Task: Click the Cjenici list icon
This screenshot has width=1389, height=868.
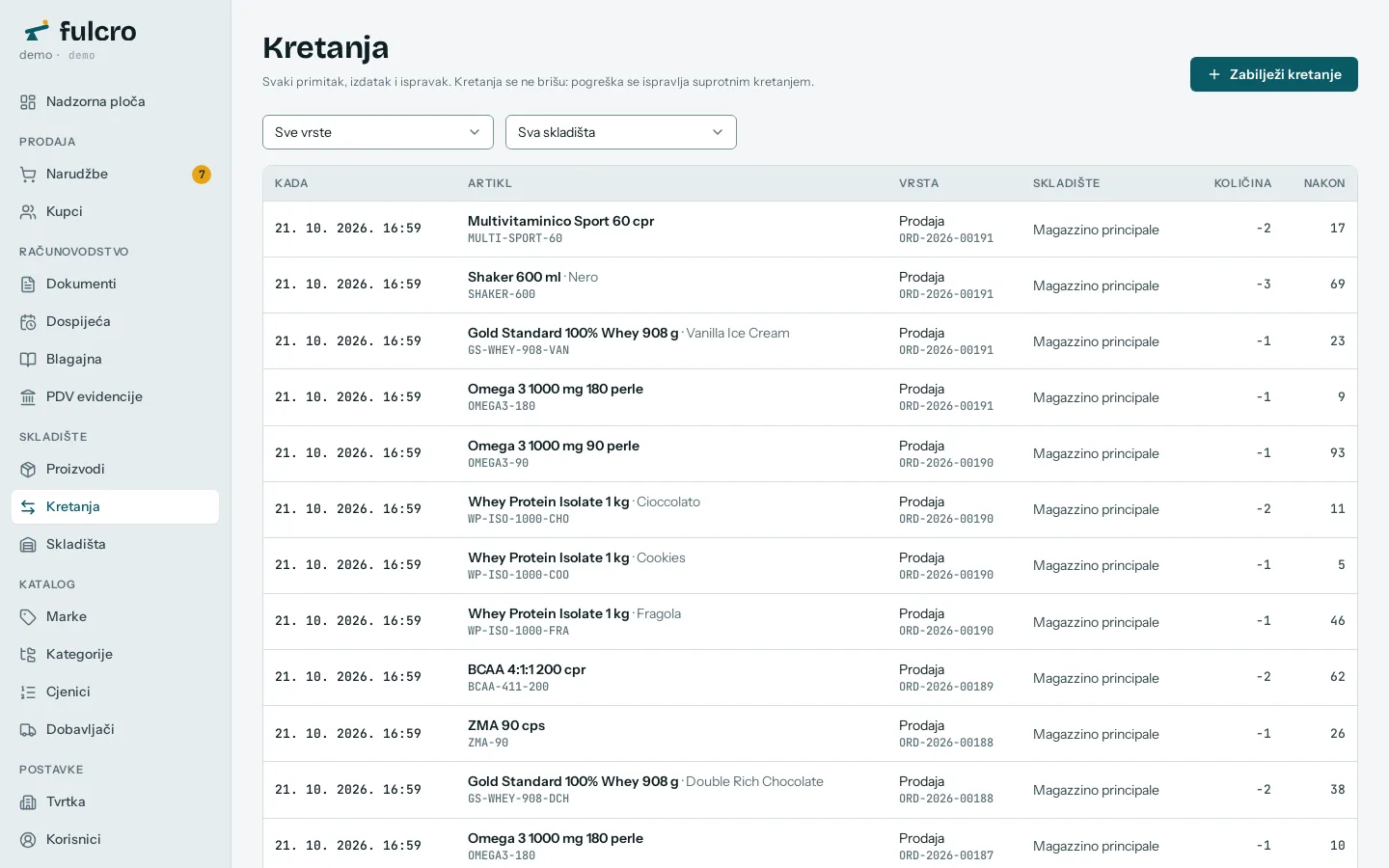Action: point(28,692)
